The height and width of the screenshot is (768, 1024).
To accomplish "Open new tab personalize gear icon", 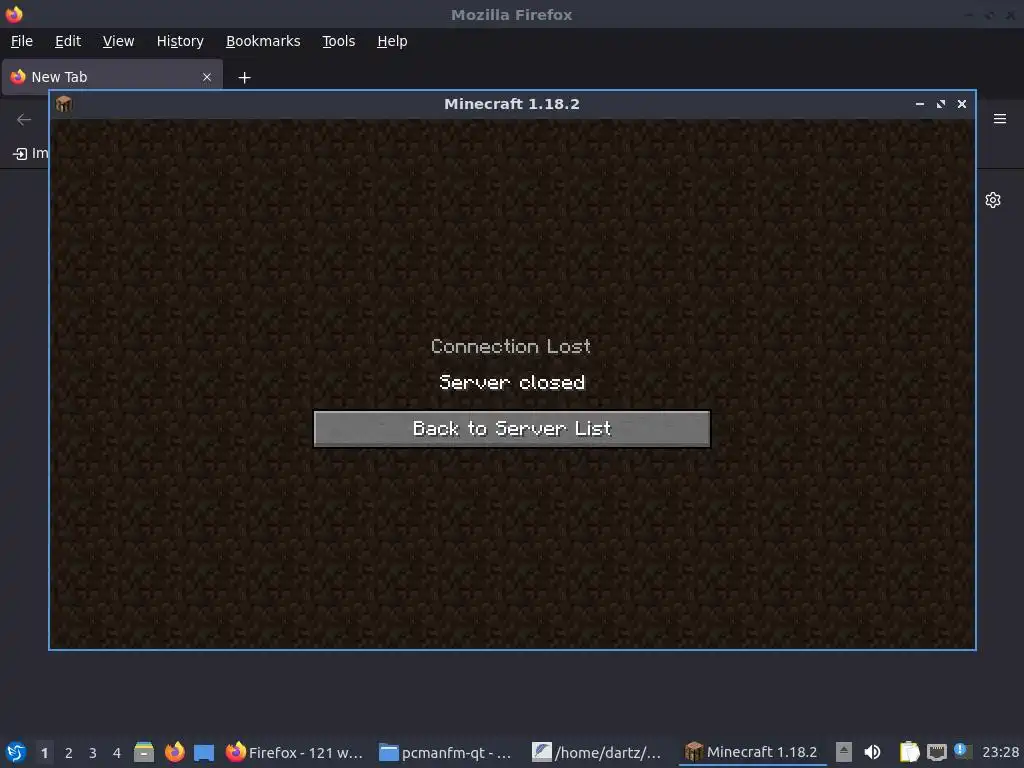I will point(993,200).
